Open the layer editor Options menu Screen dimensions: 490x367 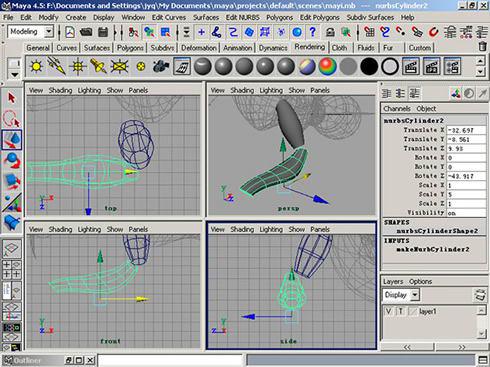pyautogui.click(x=420, y=282)
